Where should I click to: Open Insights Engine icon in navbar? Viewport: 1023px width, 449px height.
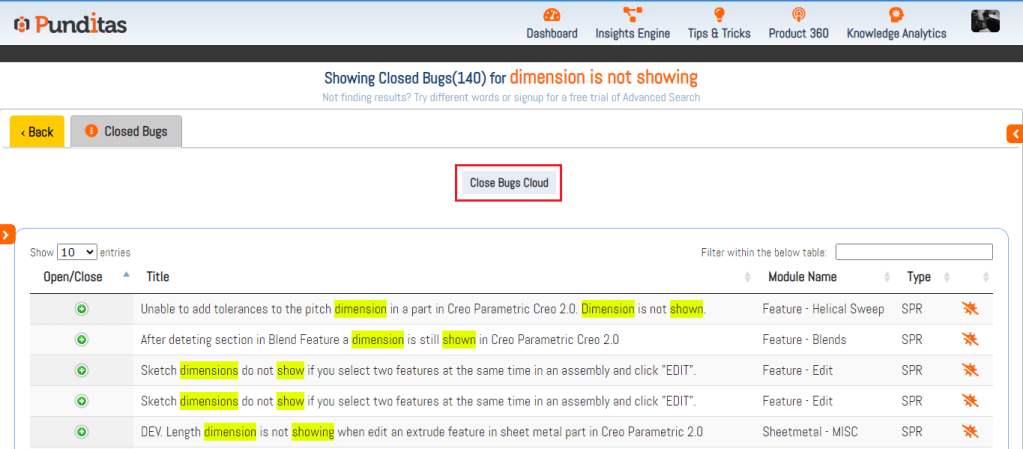(632, 15)
